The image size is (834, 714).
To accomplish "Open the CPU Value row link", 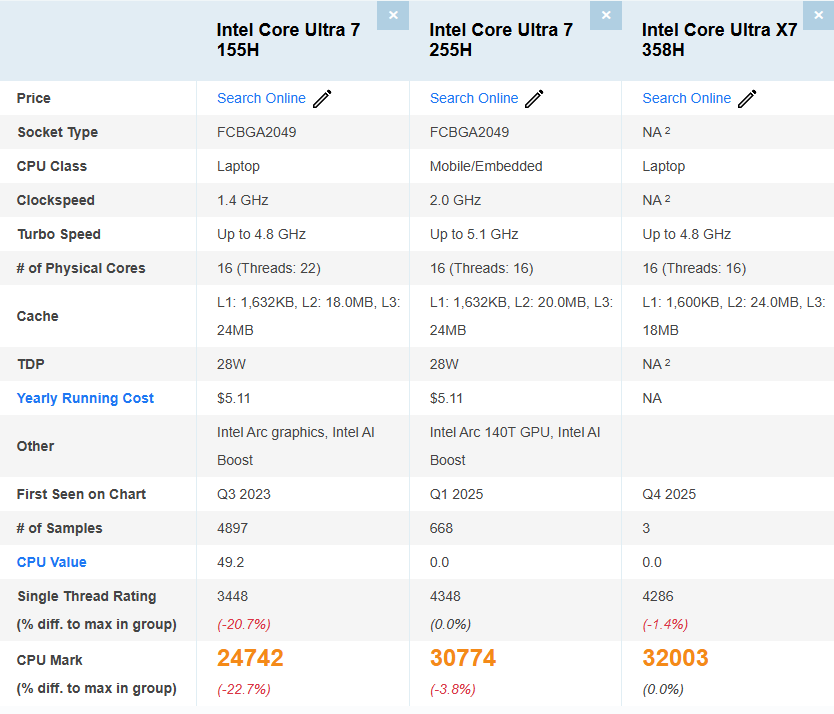I will point(51,562).
